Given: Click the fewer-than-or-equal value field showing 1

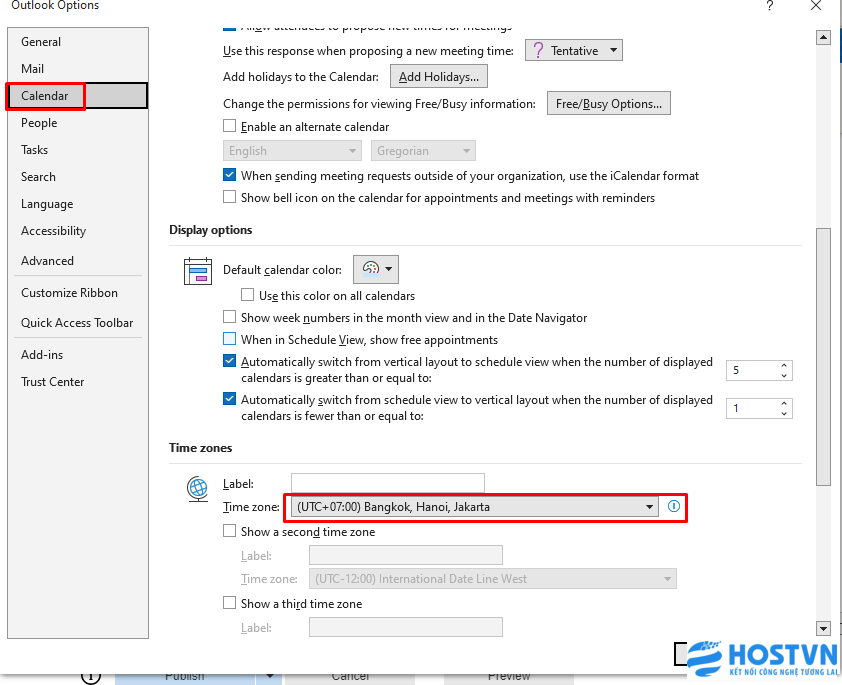Looking at the screenshot, I should (752, 409).
